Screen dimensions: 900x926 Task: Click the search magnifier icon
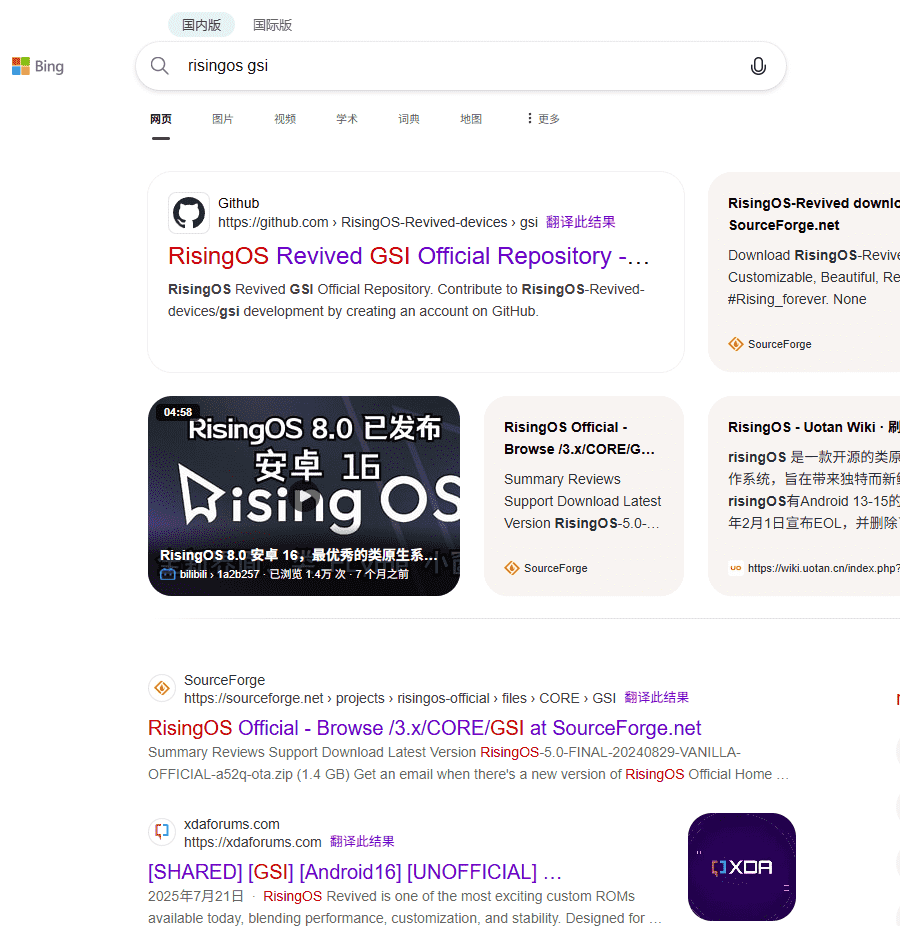click(160, 66)
